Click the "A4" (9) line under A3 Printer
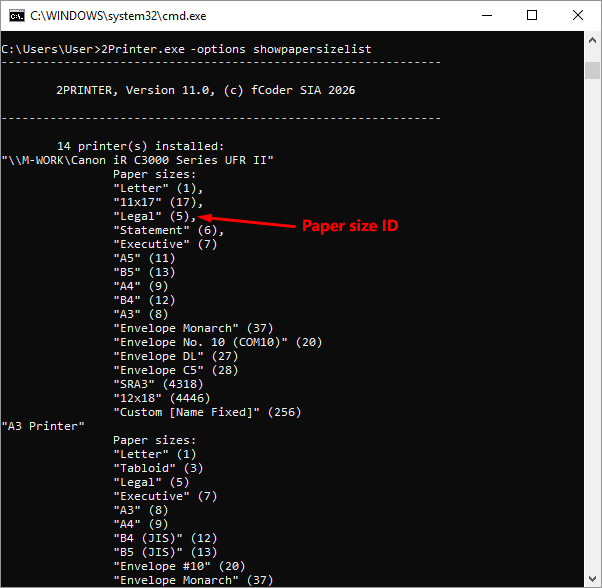Viewport: 602px width, 588px height. tap(141, 524)
